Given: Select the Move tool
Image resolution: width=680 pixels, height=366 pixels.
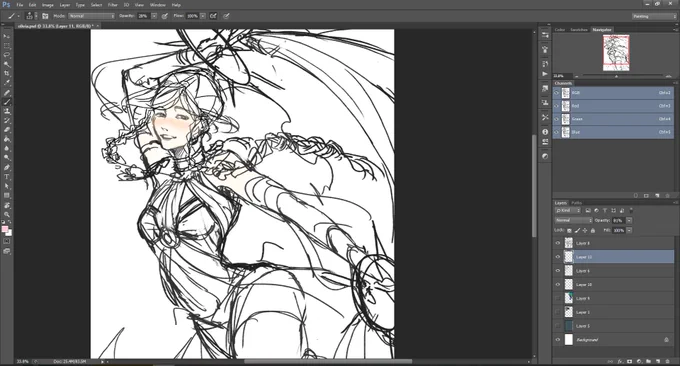Looking at the screenshot, I should point(7,36).
